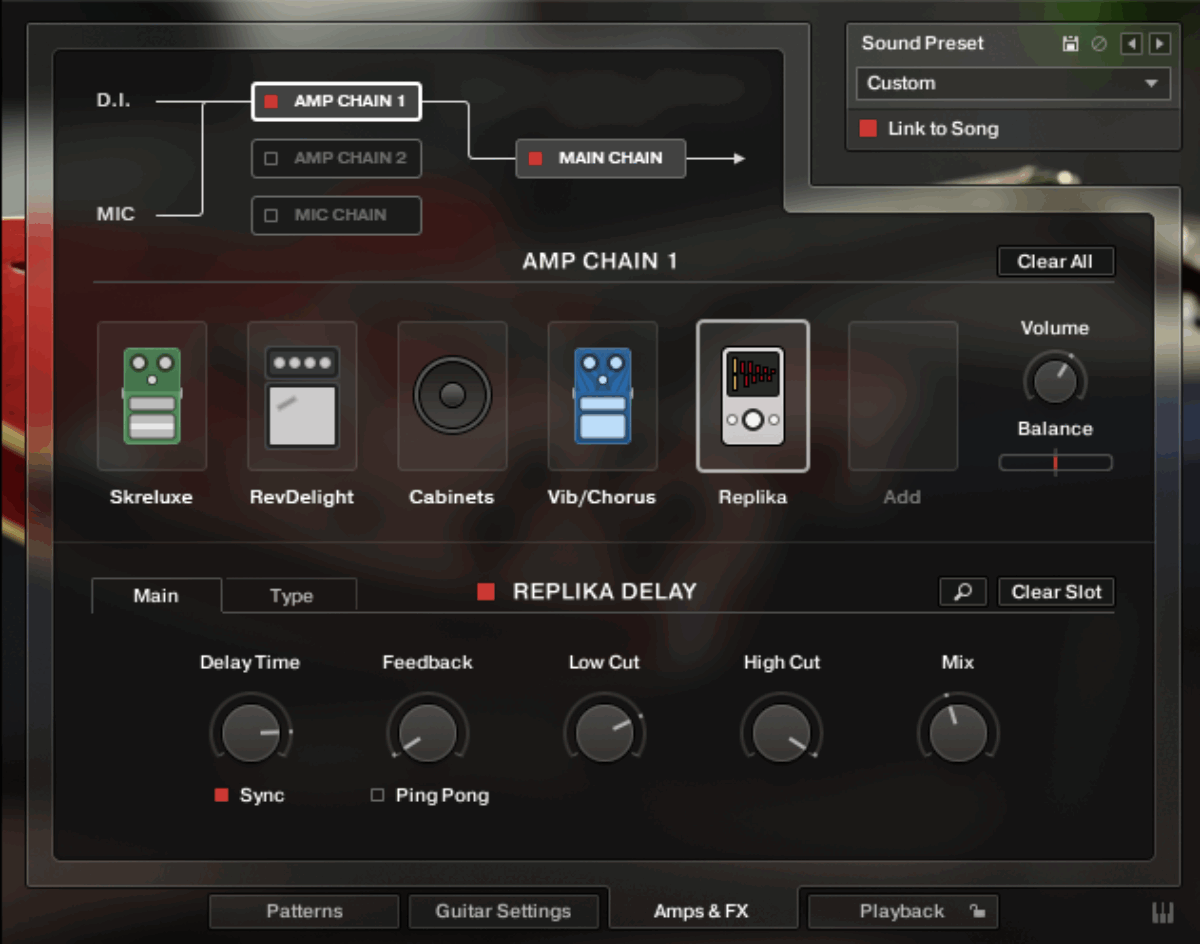Adjust the Balance slider
The width and height of the screenshot is (1200, 944).
[x=1055, y=462]
